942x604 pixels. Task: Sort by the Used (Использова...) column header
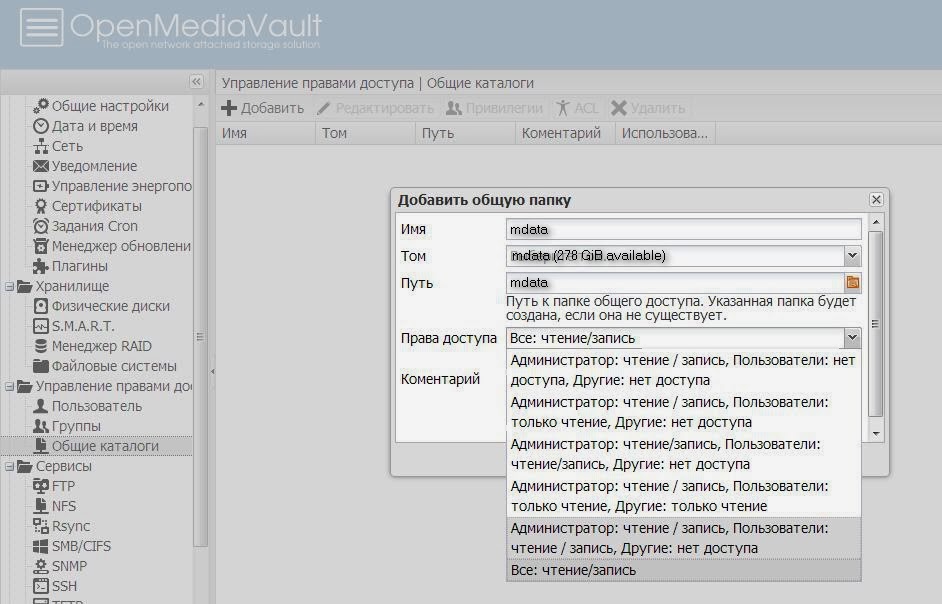(x=665, y=133)
